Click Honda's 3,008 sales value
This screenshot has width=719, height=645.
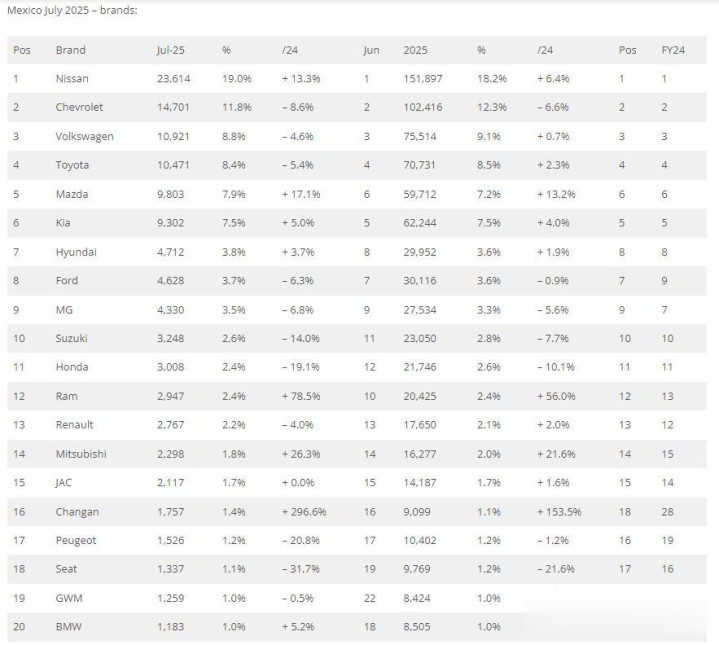(171, 367)
